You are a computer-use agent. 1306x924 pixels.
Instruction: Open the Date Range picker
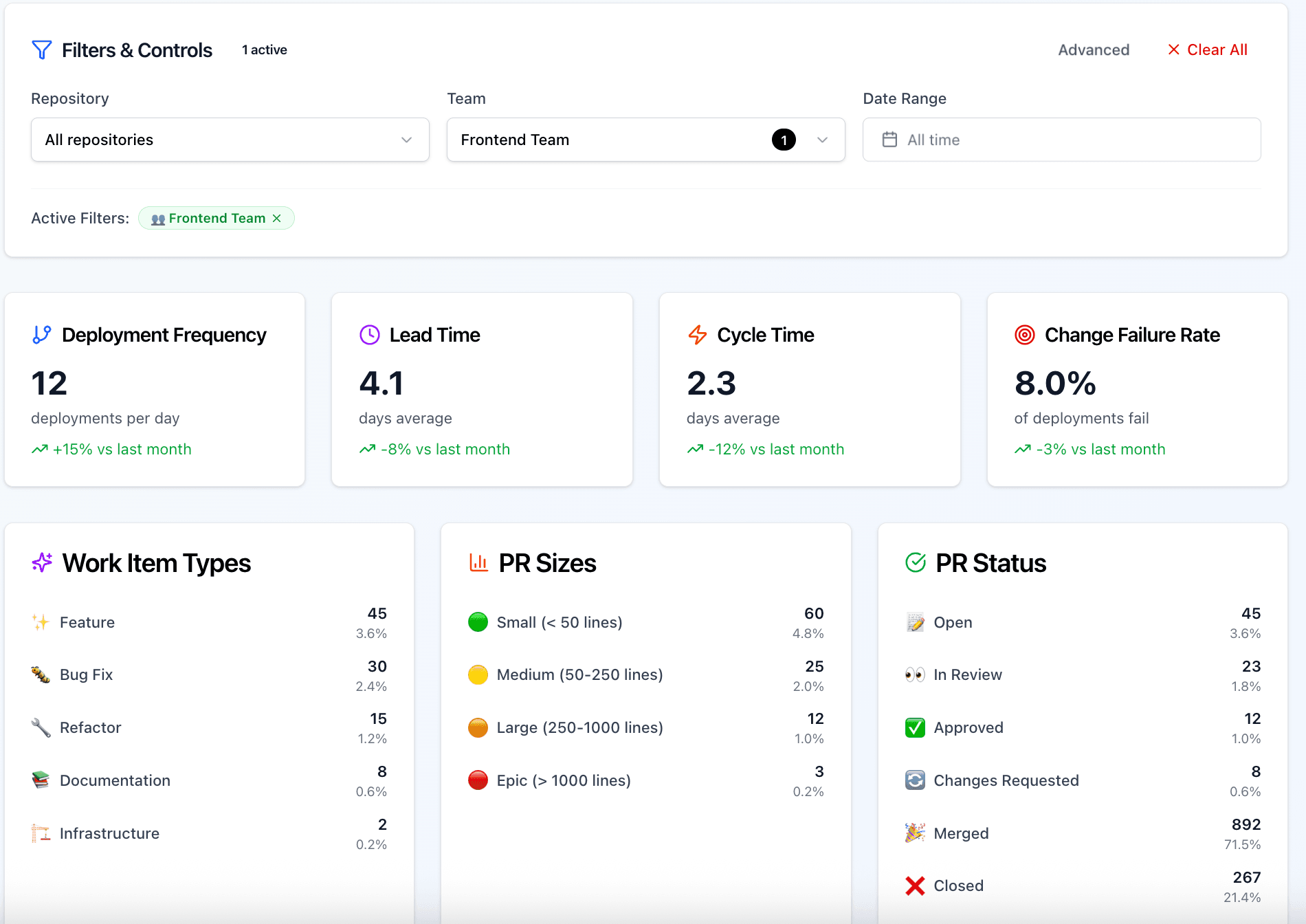pyautogui.click(x=1061, y=140)
